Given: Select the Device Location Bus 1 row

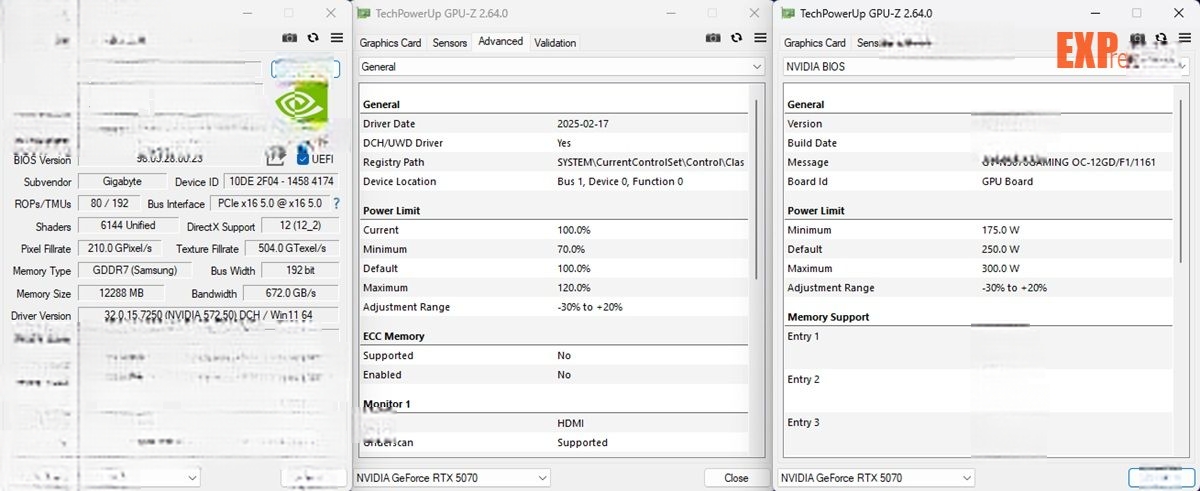Looking at the screenshot, I should 553,181.
